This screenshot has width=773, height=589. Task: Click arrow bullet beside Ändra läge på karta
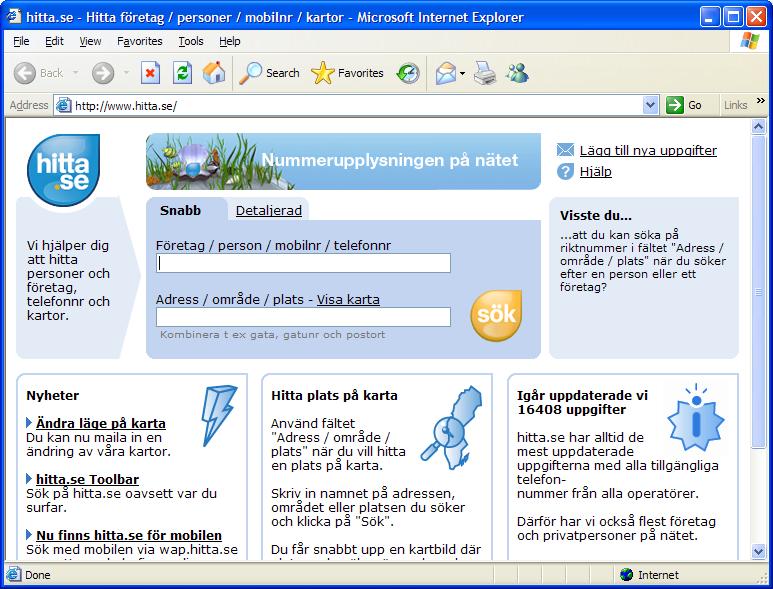point(29,423)
